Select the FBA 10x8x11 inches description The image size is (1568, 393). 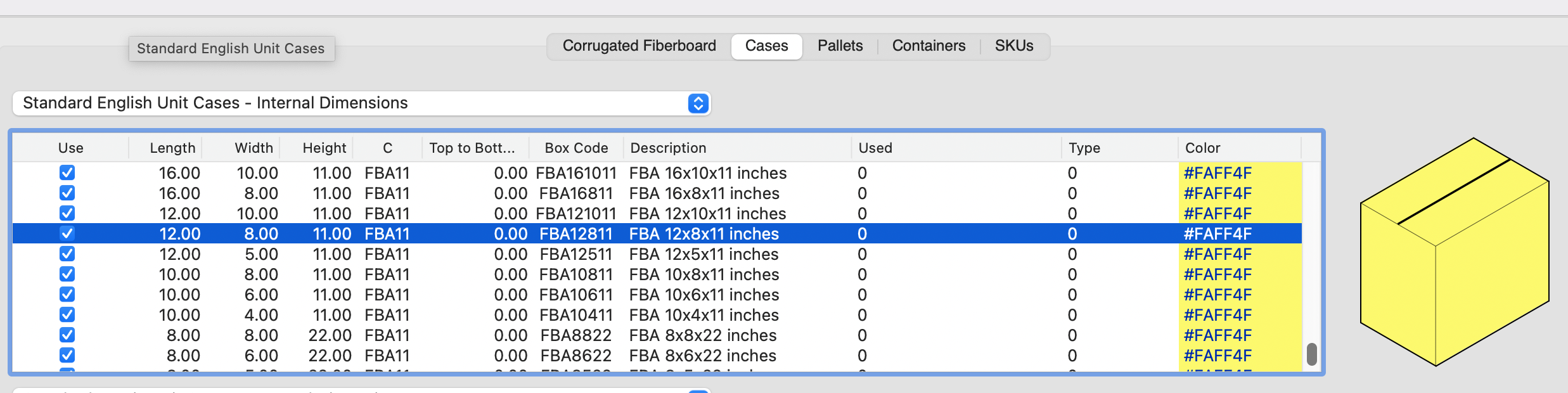point(704,274)
